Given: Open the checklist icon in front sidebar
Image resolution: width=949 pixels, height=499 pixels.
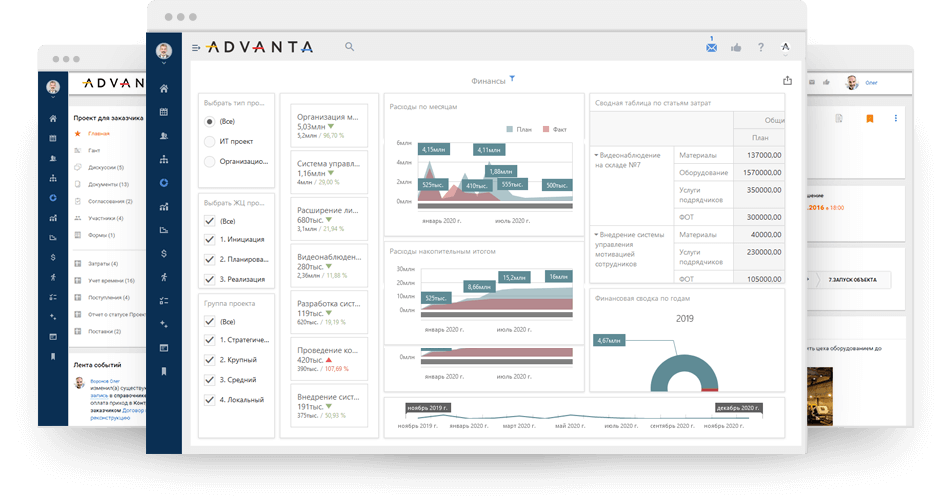Looking at the screenshot, I should 163,301.
